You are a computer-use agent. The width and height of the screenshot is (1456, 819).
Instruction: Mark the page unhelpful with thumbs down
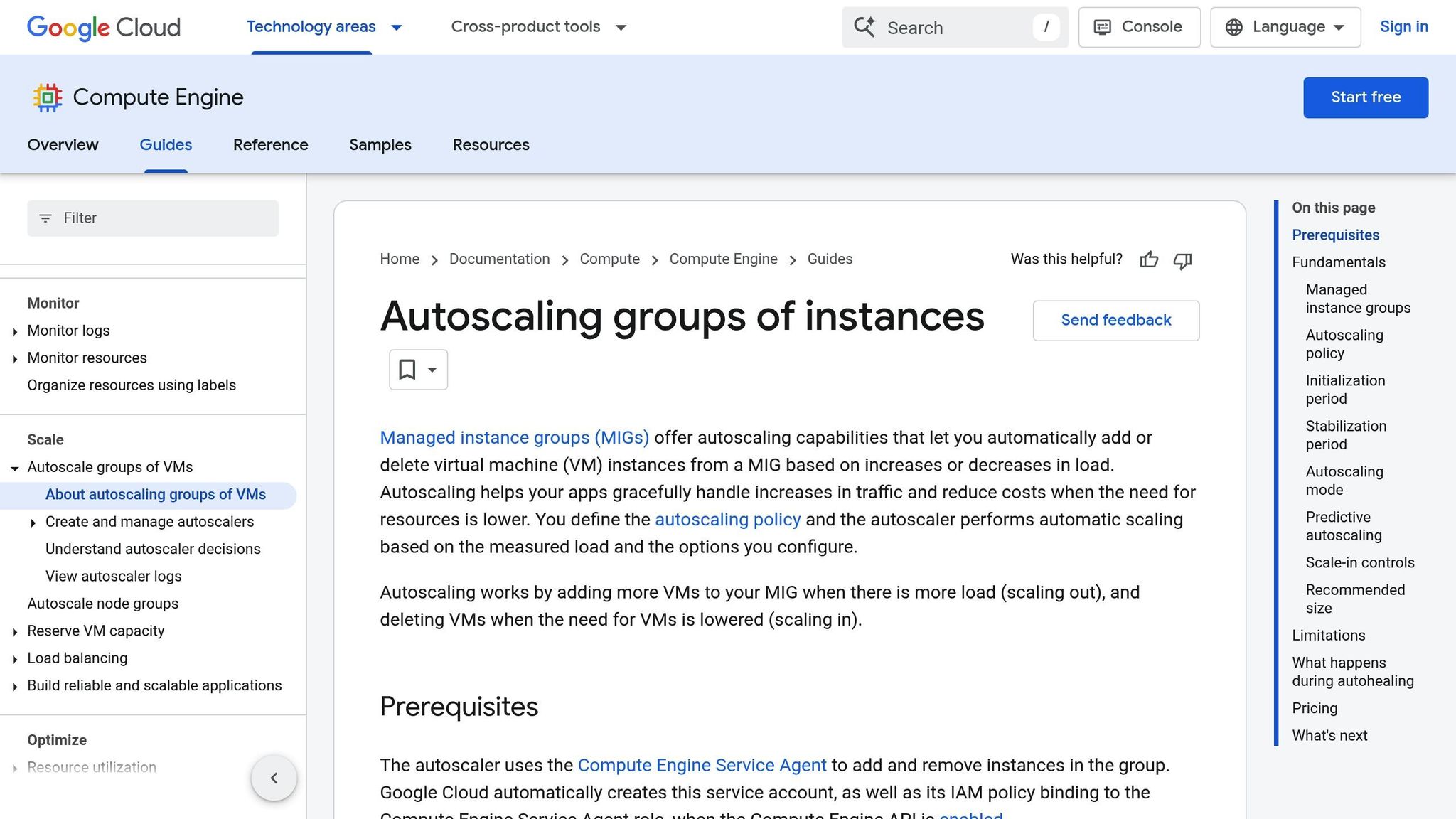point(1182,261)
